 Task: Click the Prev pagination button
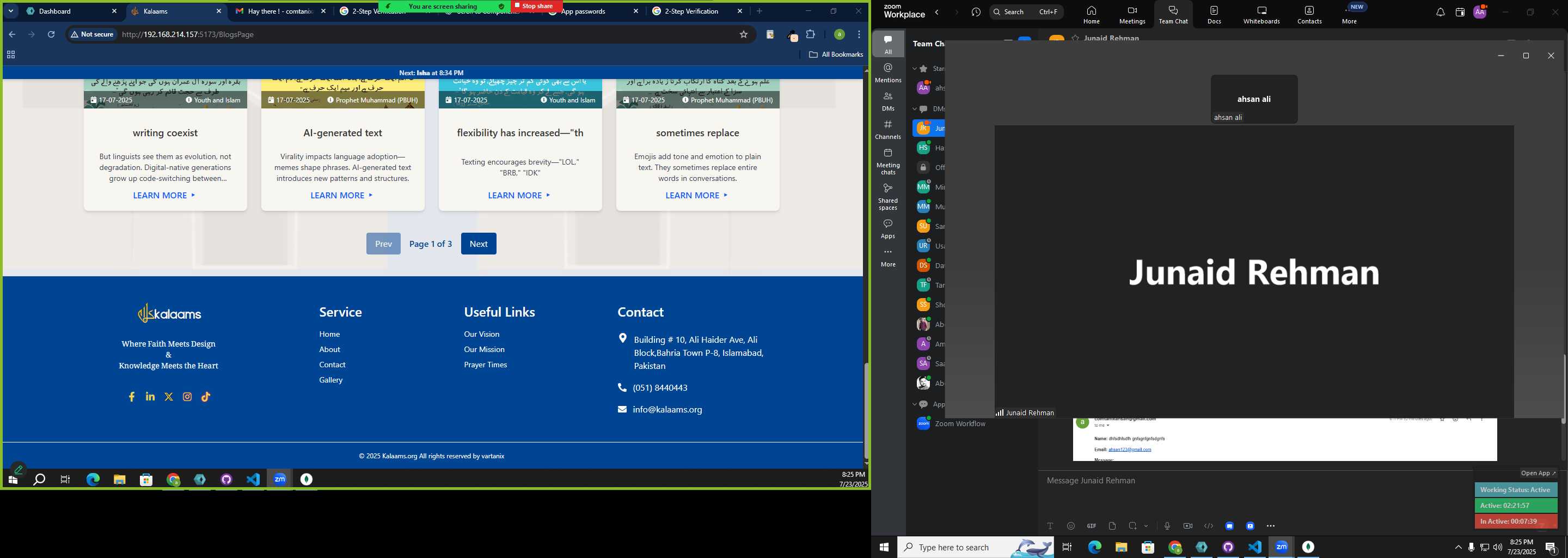point(383,244)
